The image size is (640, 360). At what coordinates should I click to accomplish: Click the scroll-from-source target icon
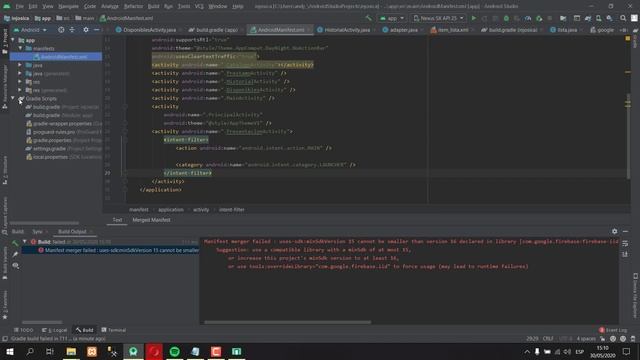pyautogui.click(x=61, y=30)
